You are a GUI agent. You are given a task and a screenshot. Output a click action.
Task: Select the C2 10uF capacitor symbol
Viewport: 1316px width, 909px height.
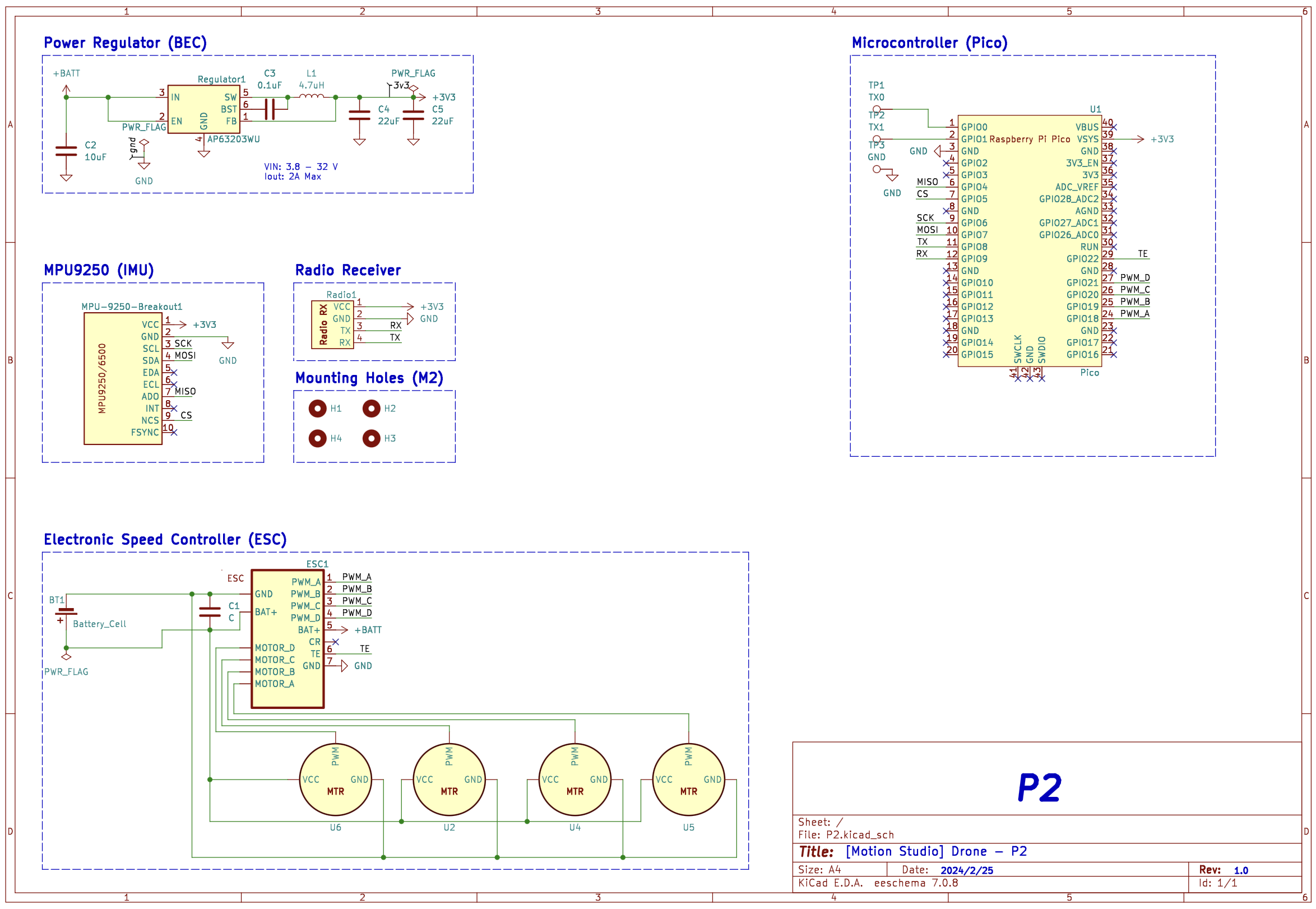pos(66,151)
